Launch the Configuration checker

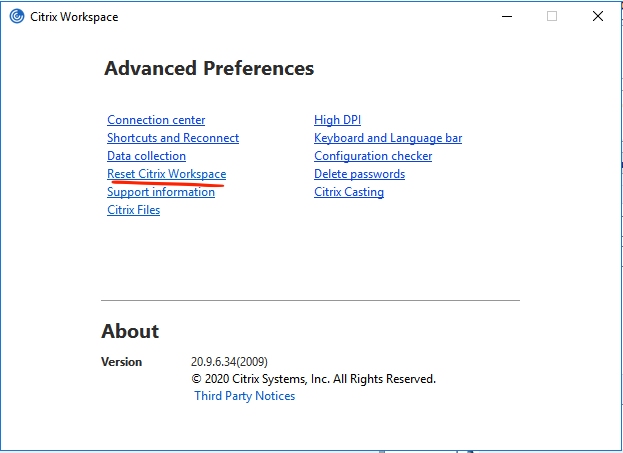pos(373,156)
